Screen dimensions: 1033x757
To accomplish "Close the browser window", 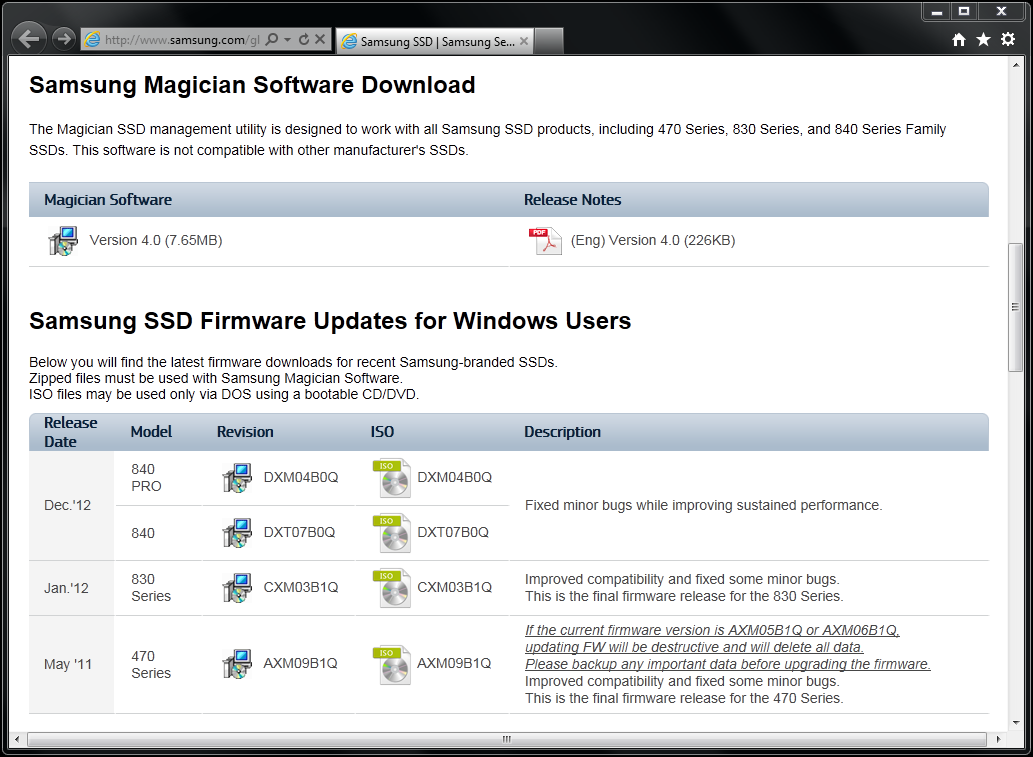I will click(1001, 11).
